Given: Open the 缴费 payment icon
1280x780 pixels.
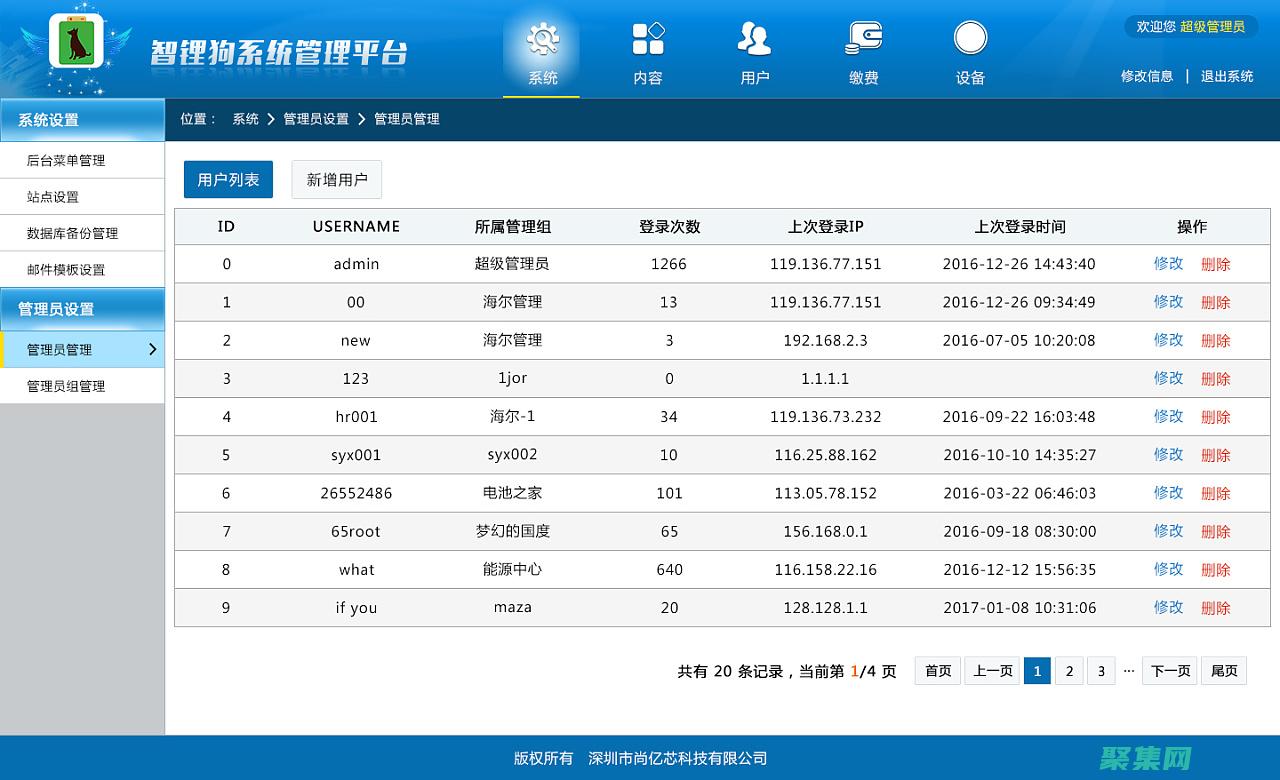Looking at the screenshot, I should pos(863,40).
